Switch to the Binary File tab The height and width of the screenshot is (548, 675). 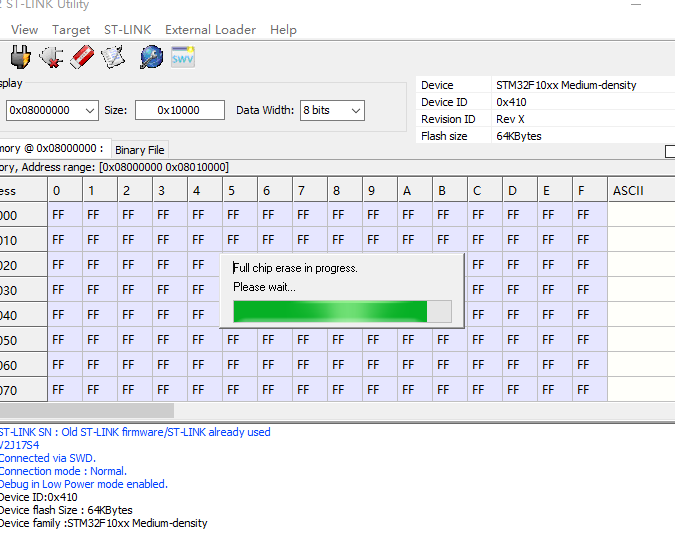pyautogui.click(x=140, y=150)
